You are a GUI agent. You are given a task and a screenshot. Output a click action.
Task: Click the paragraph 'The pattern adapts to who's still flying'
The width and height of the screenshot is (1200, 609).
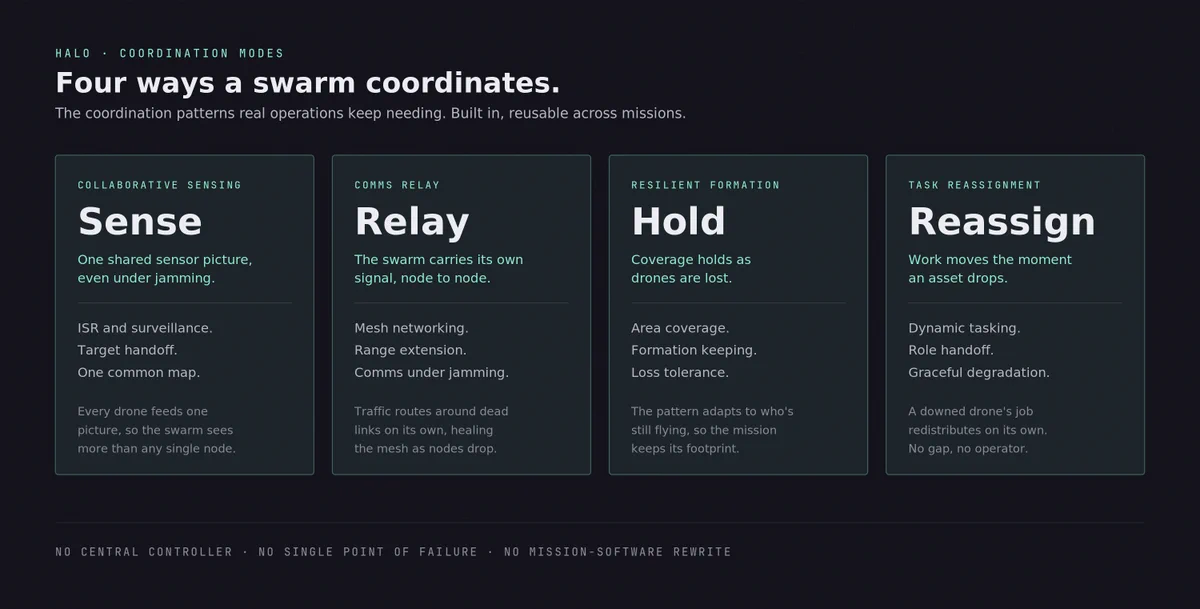pos(713,430)
